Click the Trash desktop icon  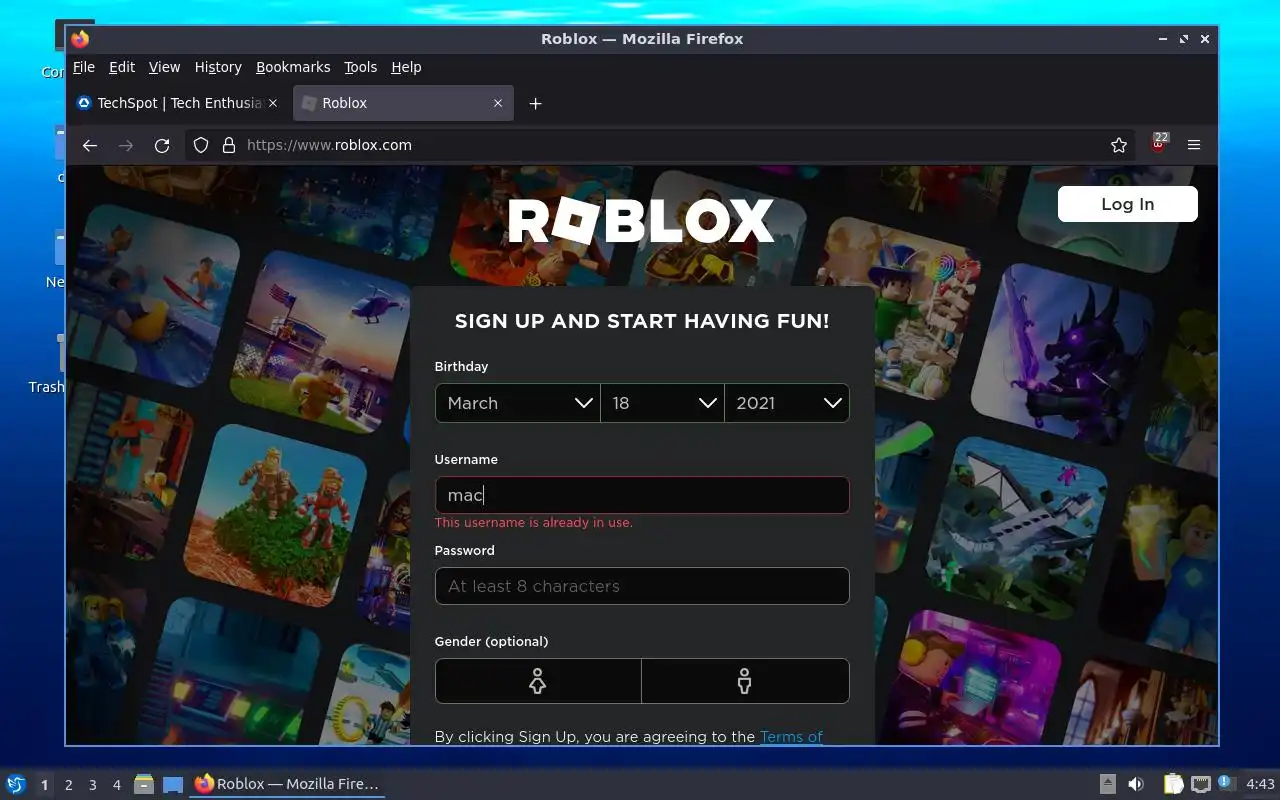(46, 365)
